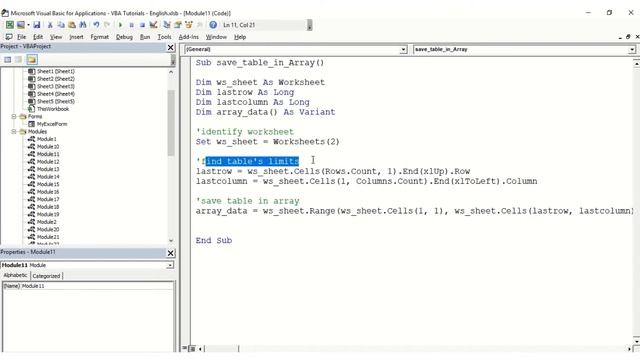This screenshot has height=360, width=640.
Task: Click 'Dim lastrow As Long' code line
Action: tap(245, 92)
